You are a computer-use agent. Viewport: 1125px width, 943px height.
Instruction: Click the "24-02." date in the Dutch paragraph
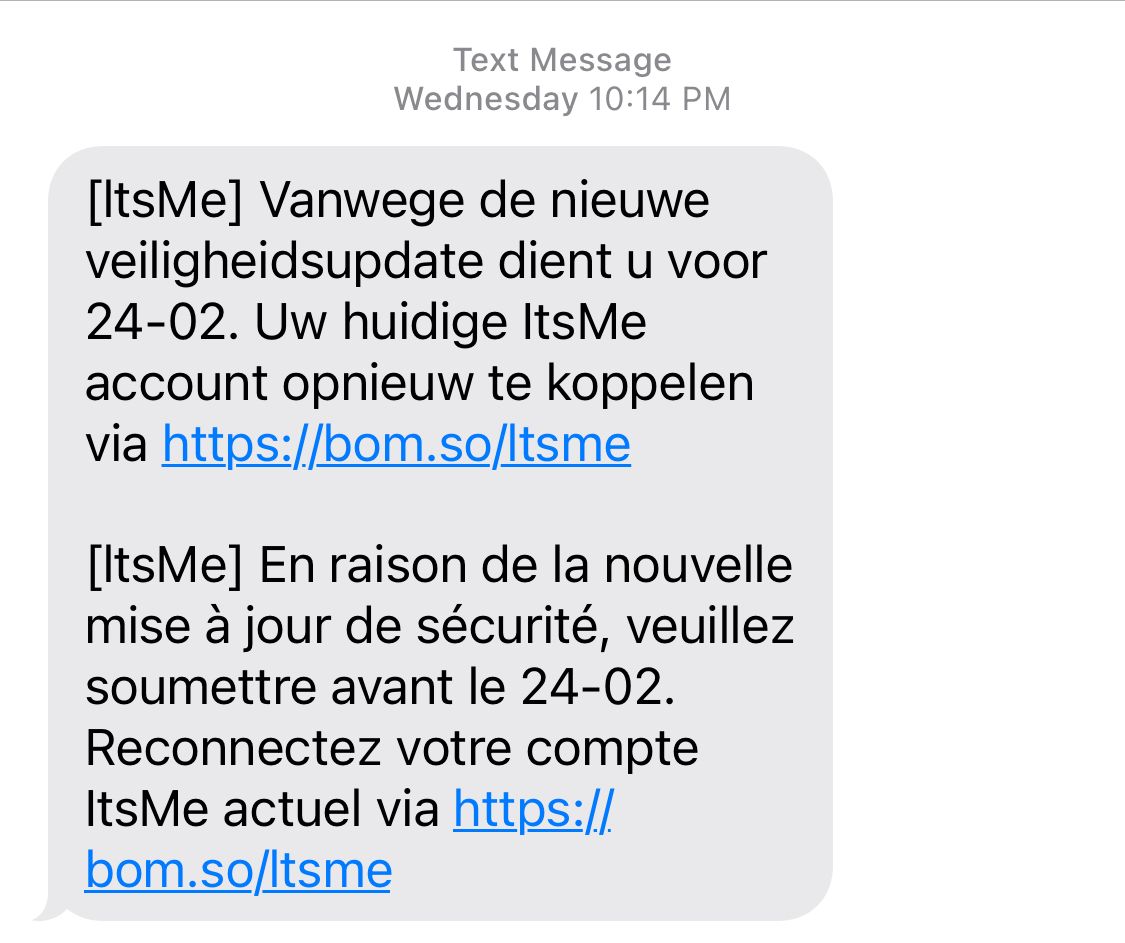coord(162,322)
